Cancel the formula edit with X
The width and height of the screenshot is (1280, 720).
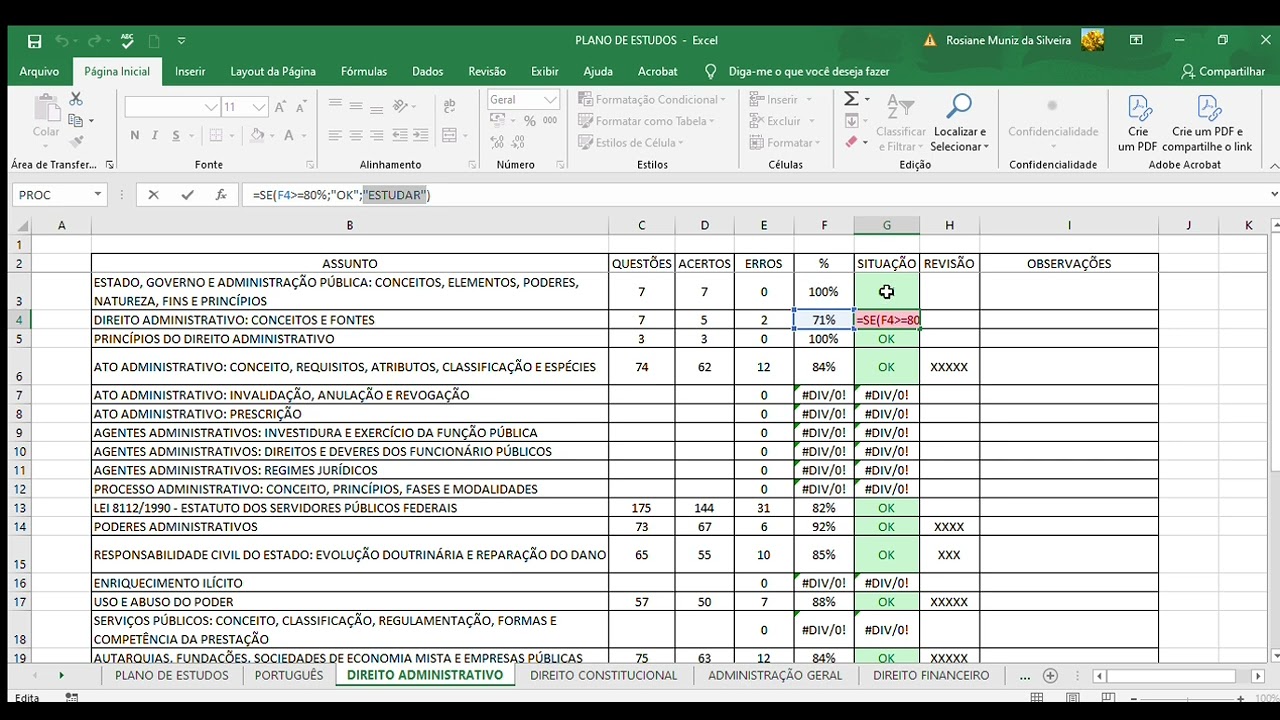(x=153, y=195)
